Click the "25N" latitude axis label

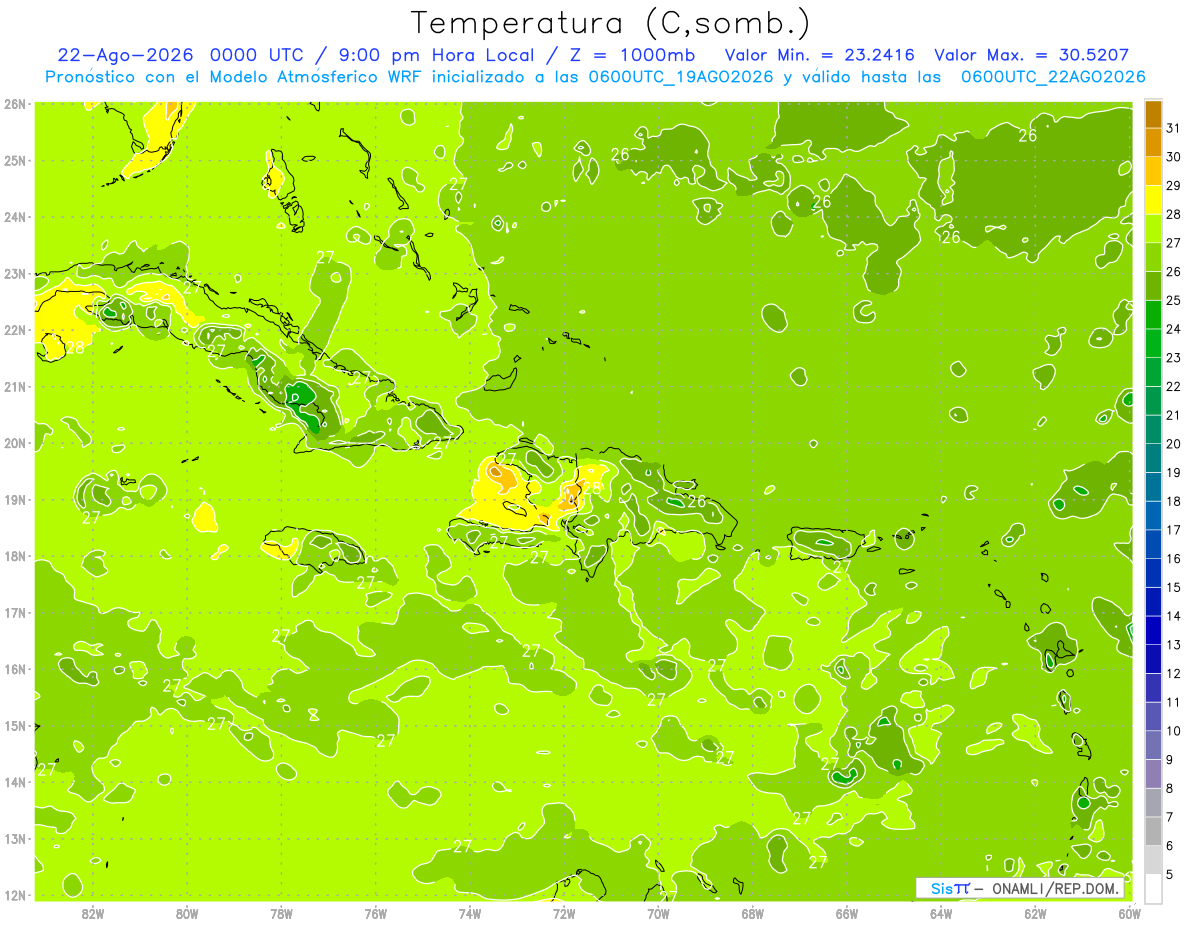[15, 160]
